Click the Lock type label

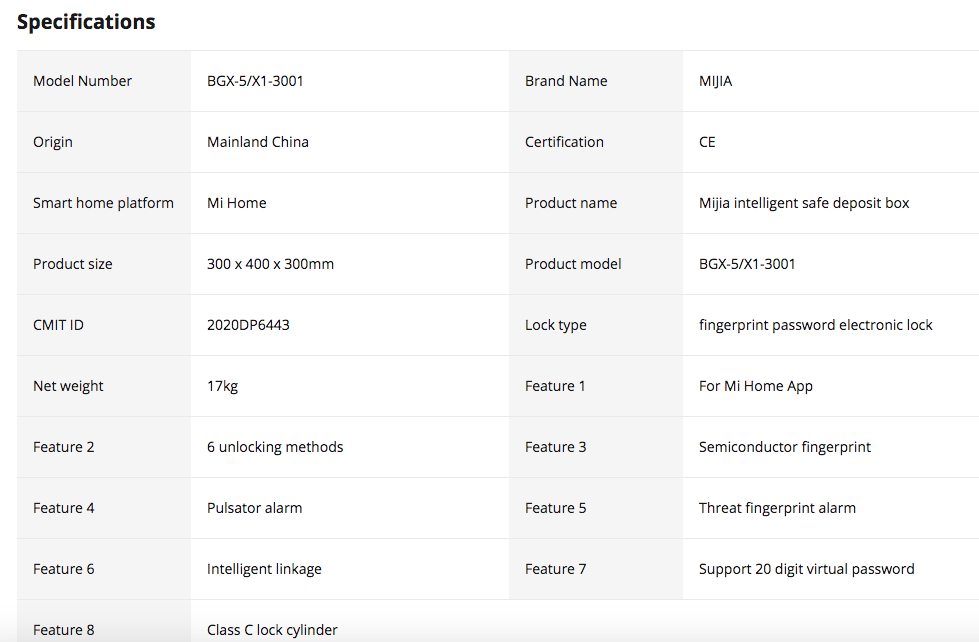pyautogui.click(x=556, y=325)
